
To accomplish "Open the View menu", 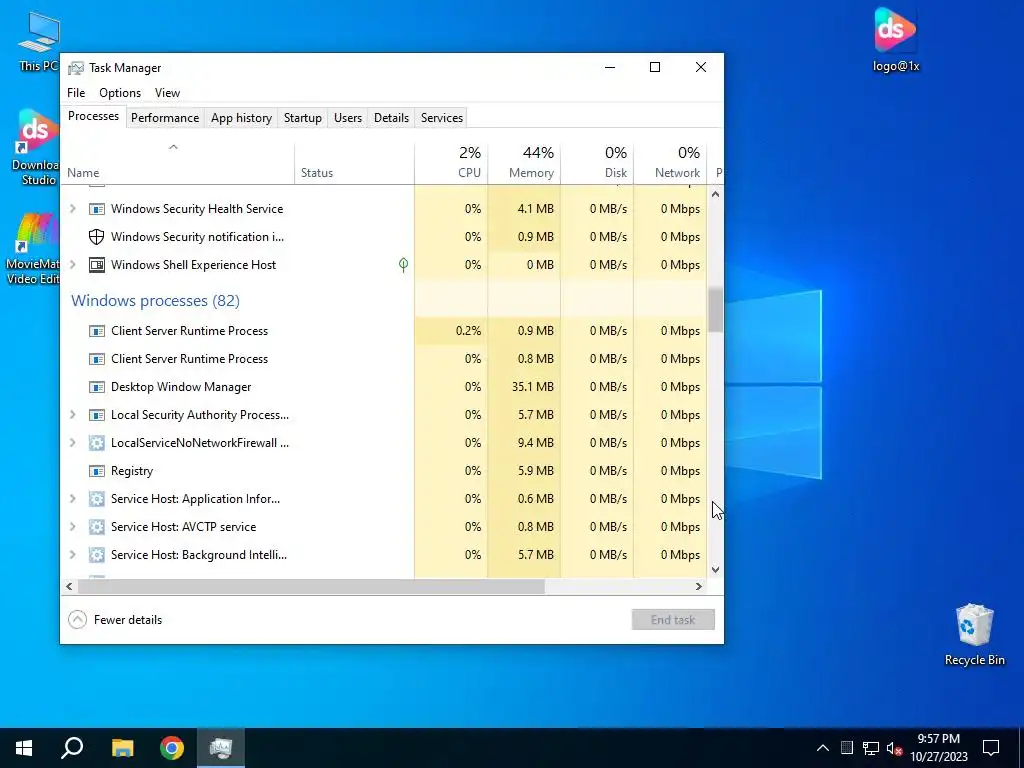I will pos(167,93).
